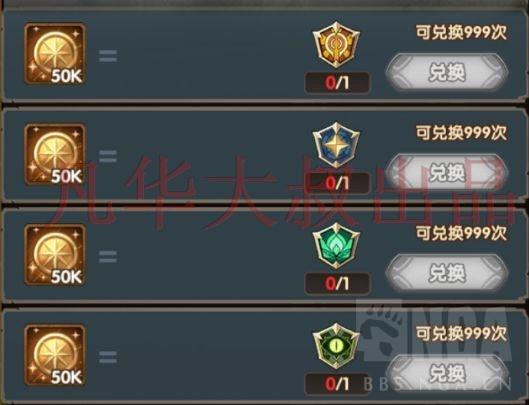Click 兑换 button in the fourth row
The width and height of the screenshot is (529, 405).
(447, 374)
